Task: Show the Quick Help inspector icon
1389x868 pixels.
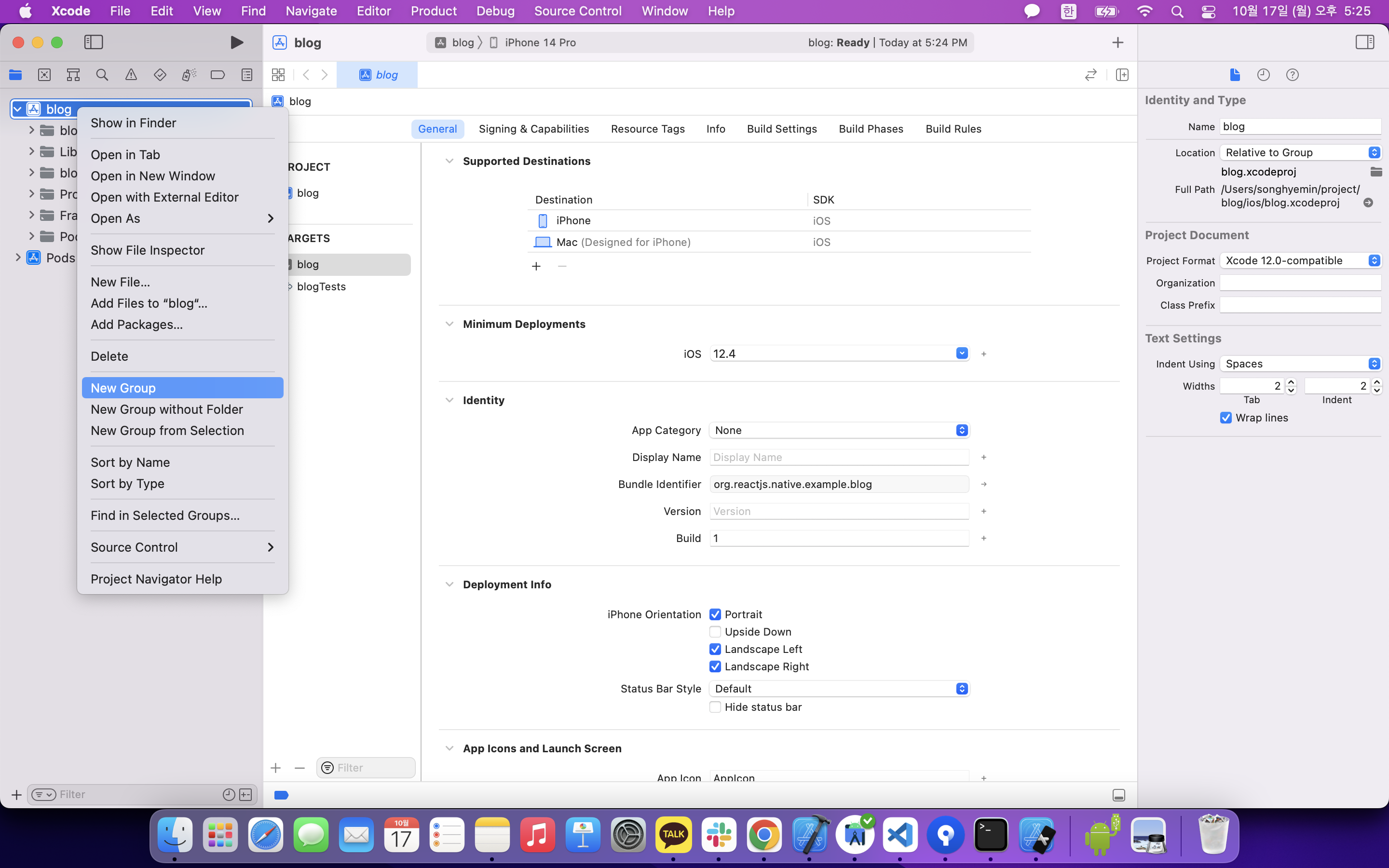Action: point(1292,75)
